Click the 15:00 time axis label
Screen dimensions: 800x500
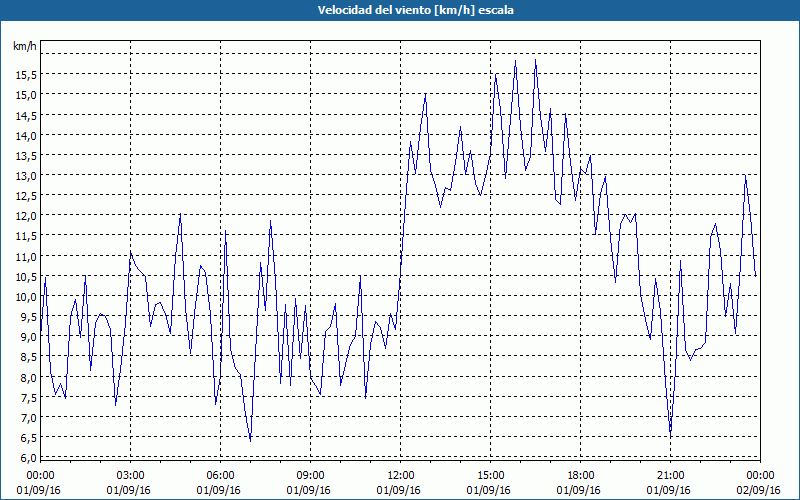(x=490, y=476)
